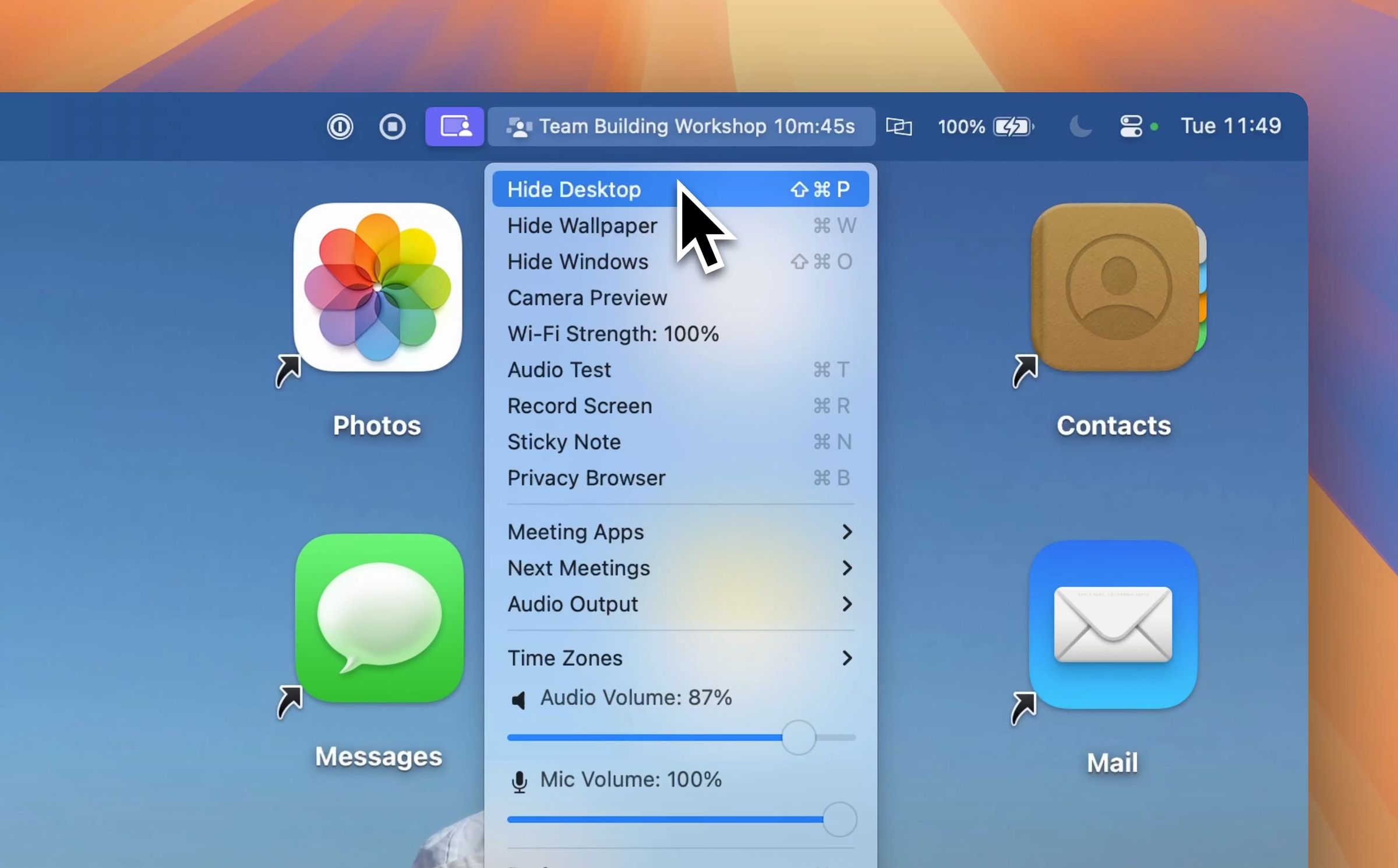Select Hide Desktop from the menu

point(680,189)
